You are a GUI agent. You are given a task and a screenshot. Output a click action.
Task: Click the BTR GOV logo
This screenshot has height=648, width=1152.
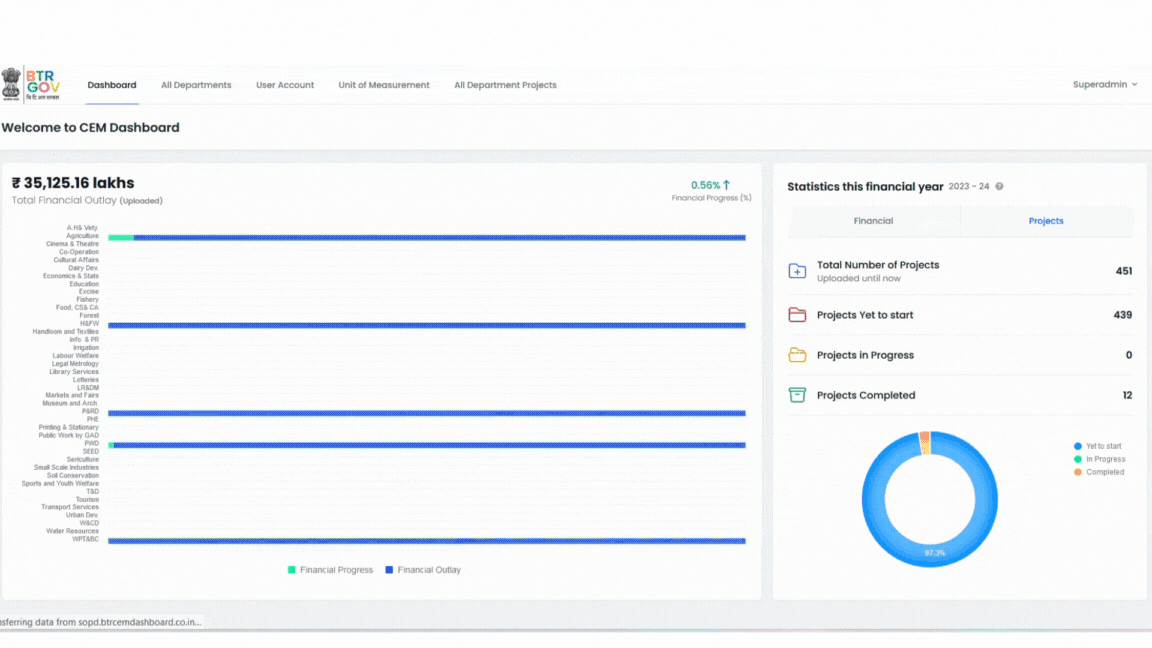point(31,84)
